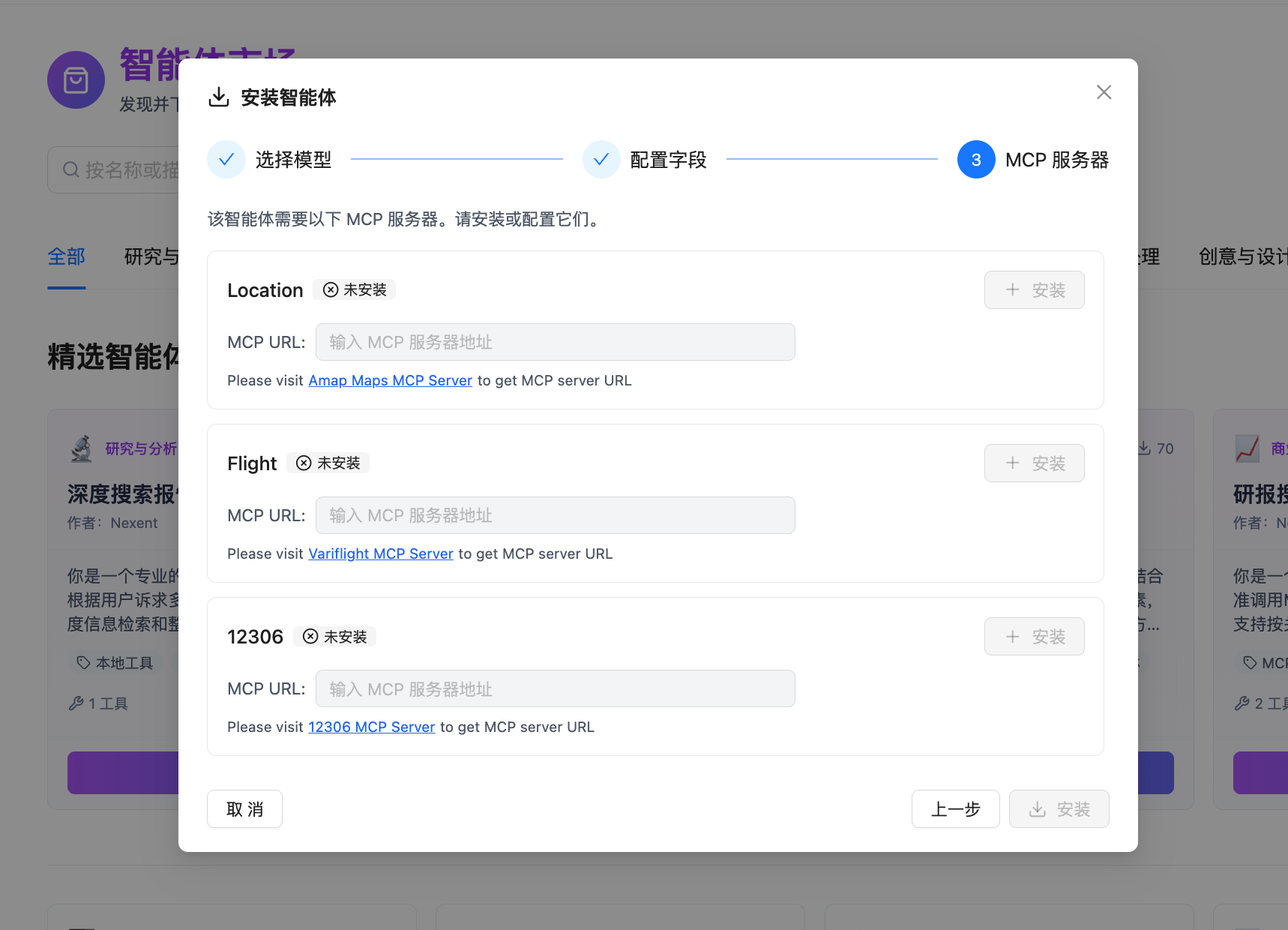
Task: Click the download icon beside 安装智能体 title
Action: (219, 97)
